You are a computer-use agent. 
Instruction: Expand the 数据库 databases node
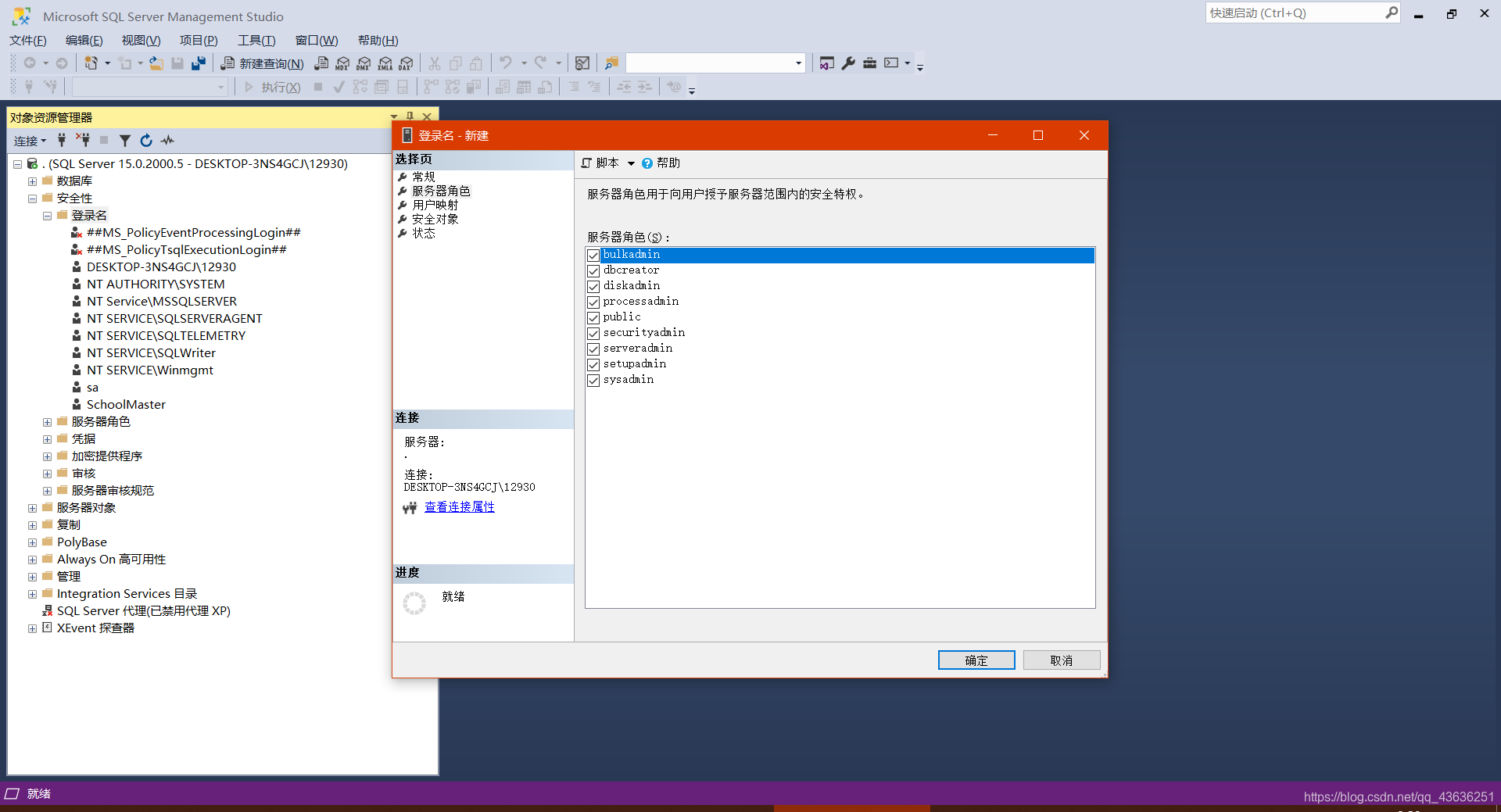pyautogui.click(x=32, y=181)
